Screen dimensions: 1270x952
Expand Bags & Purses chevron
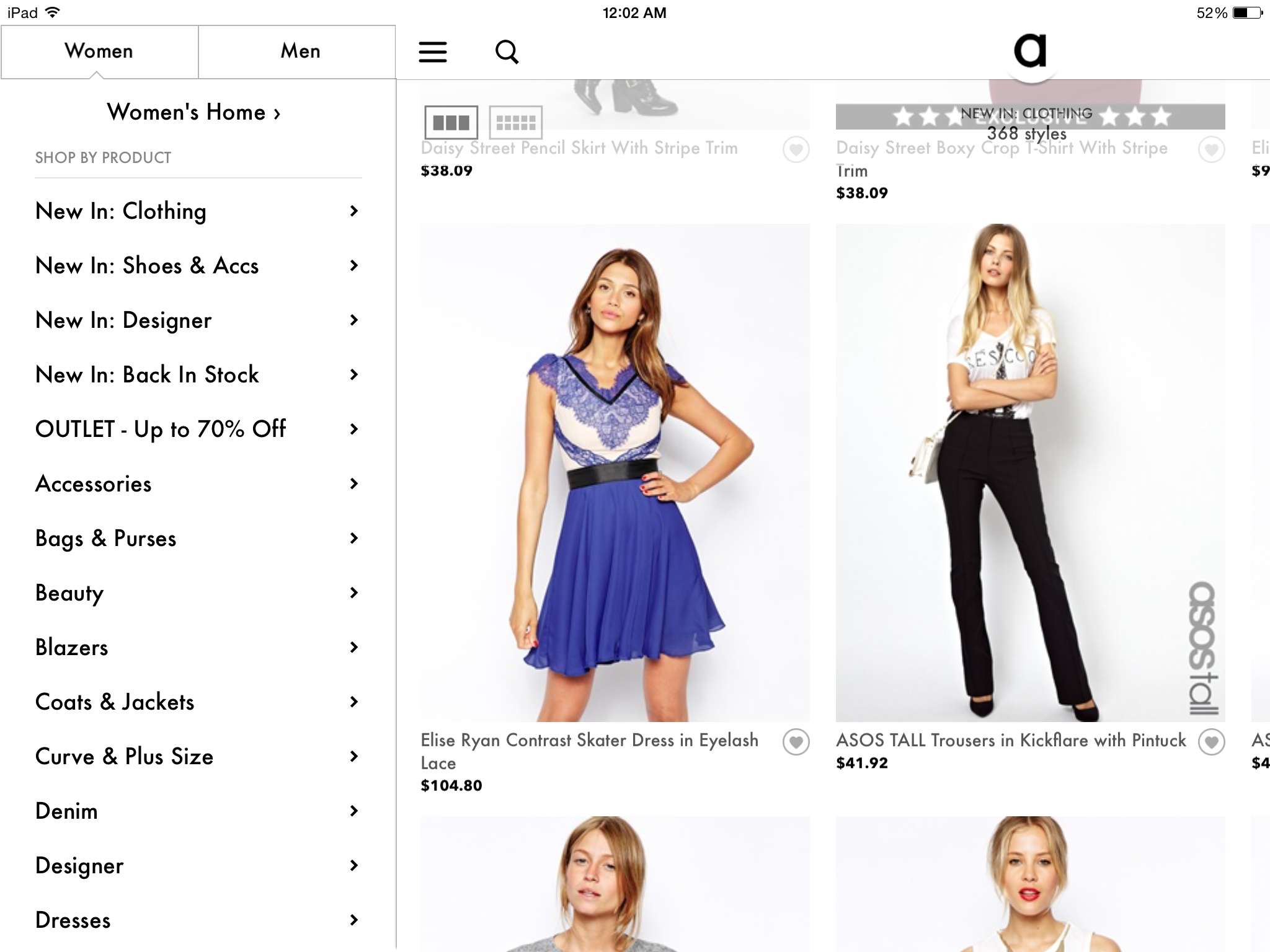pyautogui.click(x=354, y=539)
